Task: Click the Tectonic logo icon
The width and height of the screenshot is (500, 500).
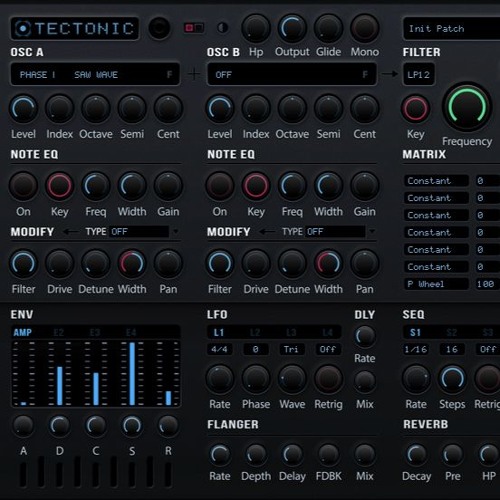Action: [x=23, y=28]
